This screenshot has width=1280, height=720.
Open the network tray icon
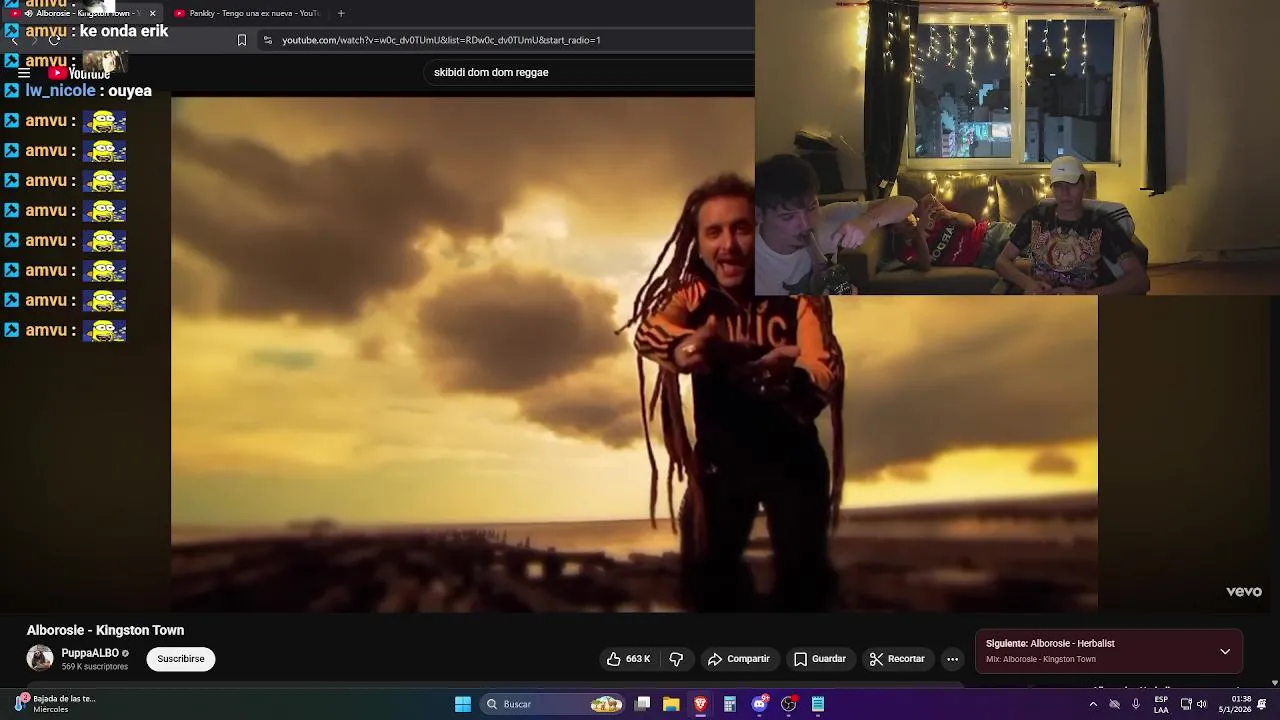click(x=1186, y=704)
